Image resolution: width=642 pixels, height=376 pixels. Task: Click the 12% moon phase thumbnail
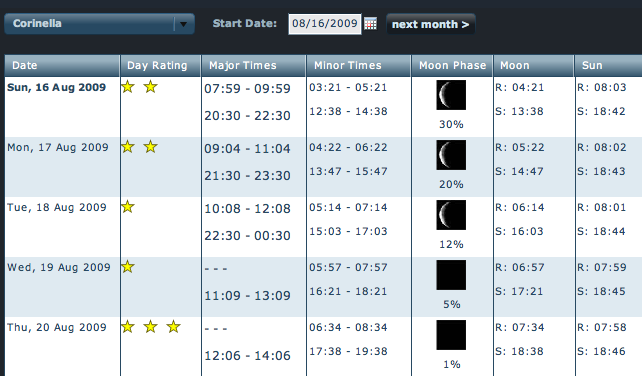point(451,215)
